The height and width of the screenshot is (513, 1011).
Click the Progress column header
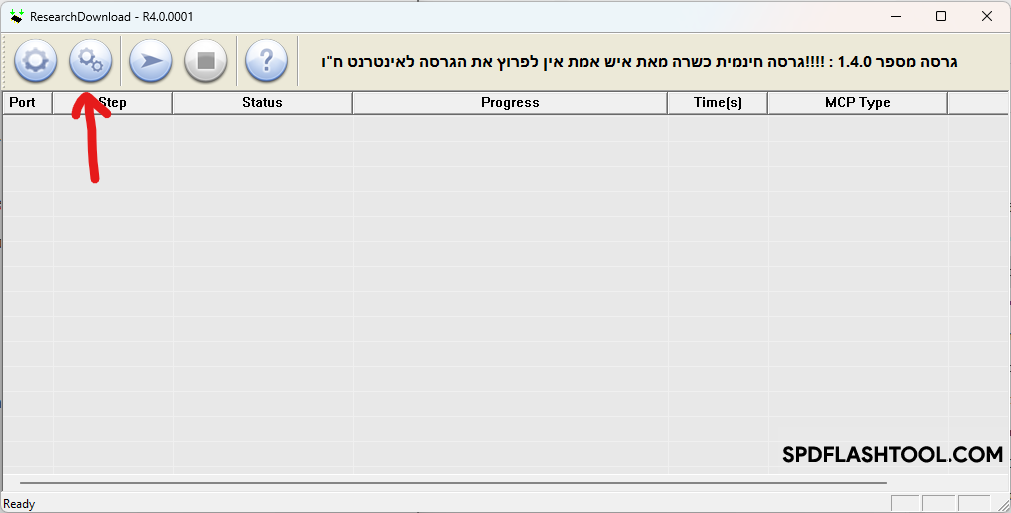point(510,102)
